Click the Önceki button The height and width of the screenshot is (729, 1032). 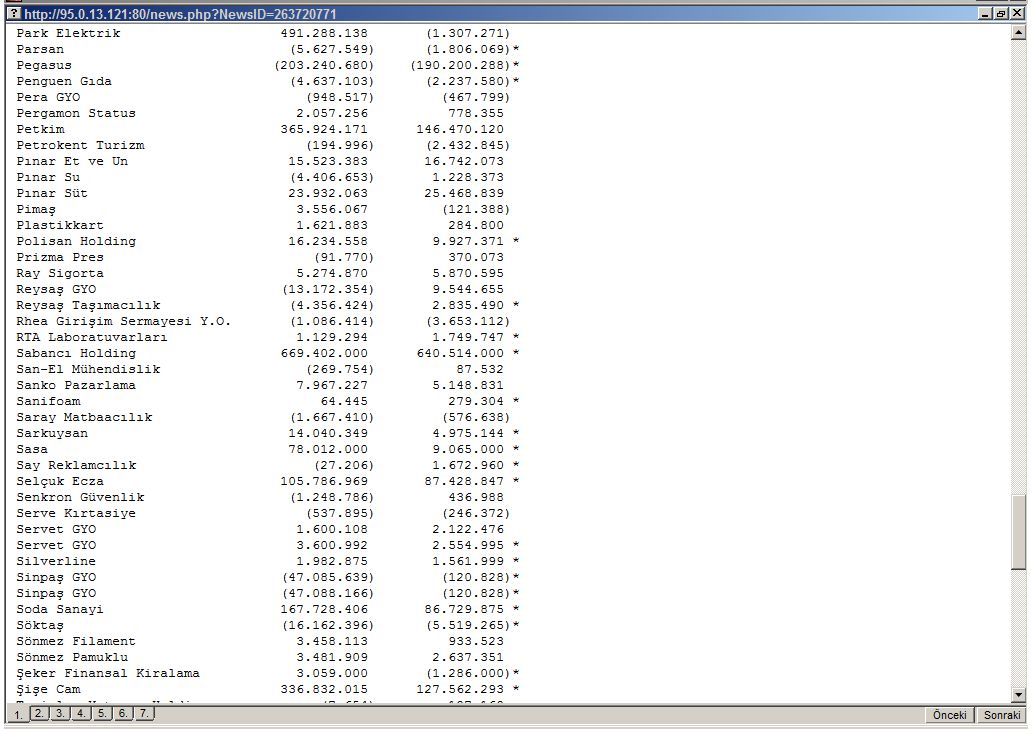[x=949, y=715]
